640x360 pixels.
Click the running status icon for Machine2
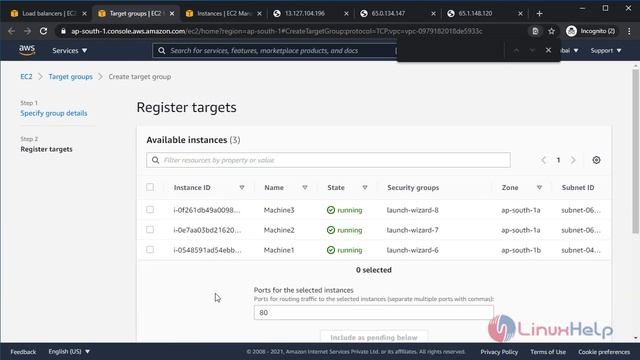click(331, 230)
